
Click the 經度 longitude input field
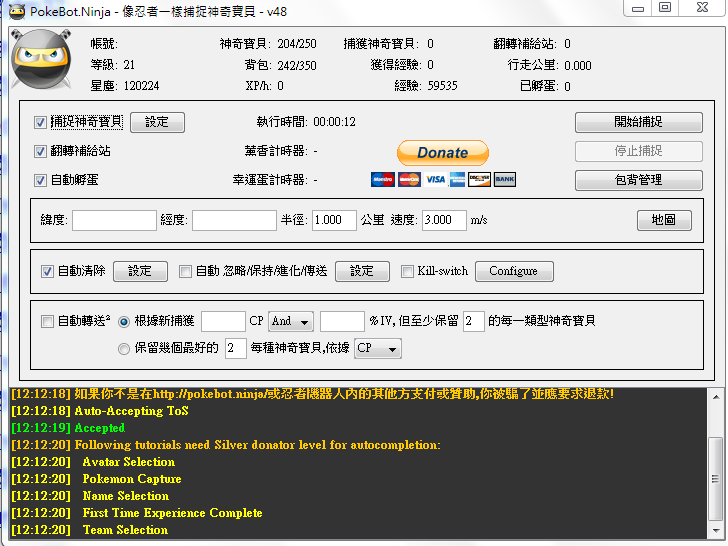(x=234, y=220)
